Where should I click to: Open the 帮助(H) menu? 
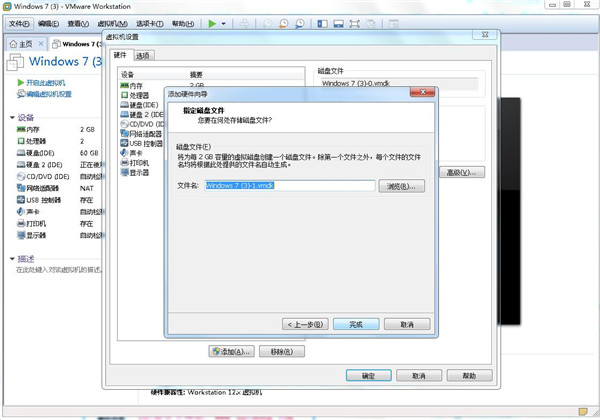click(183, 24)
